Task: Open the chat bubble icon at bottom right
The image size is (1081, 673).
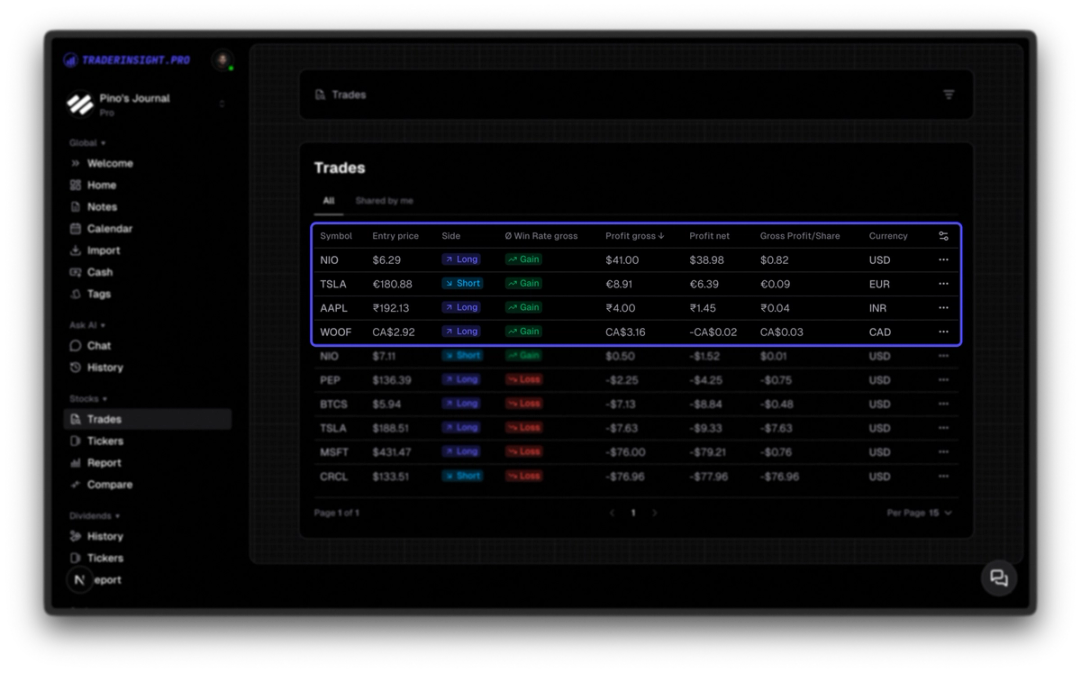Action: coord(997,578)
